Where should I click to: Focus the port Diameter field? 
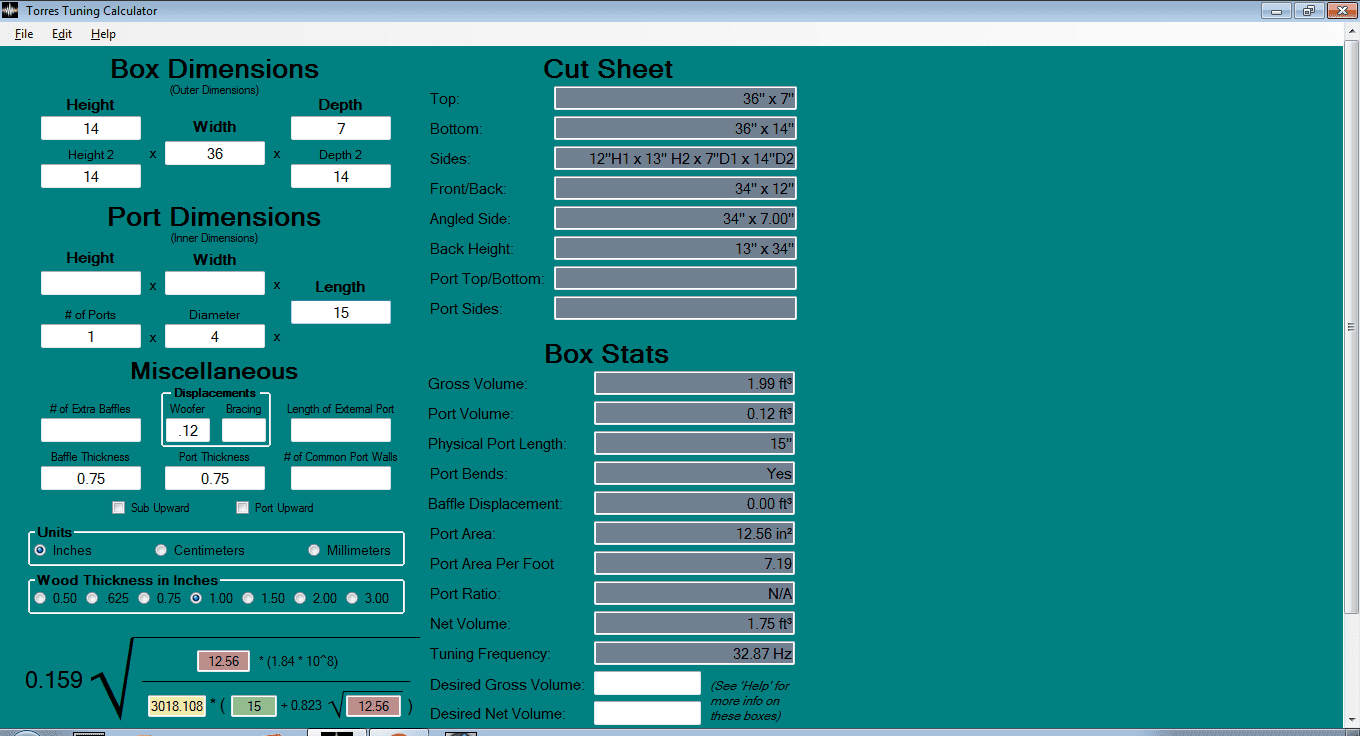coord(215,336)
